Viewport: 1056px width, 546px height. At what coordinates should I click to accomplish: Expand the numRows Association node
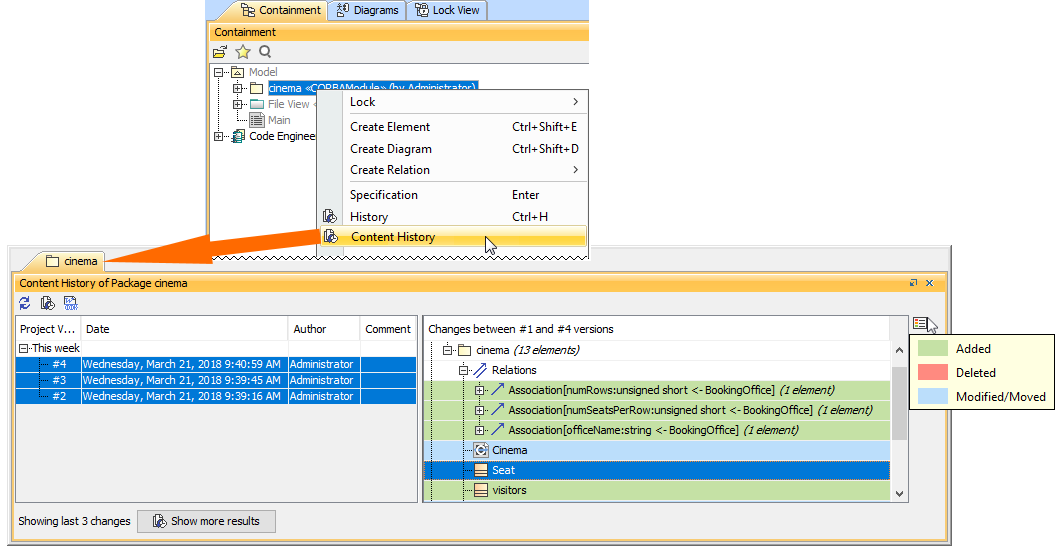pyautogui.click(x=480, y=390)
